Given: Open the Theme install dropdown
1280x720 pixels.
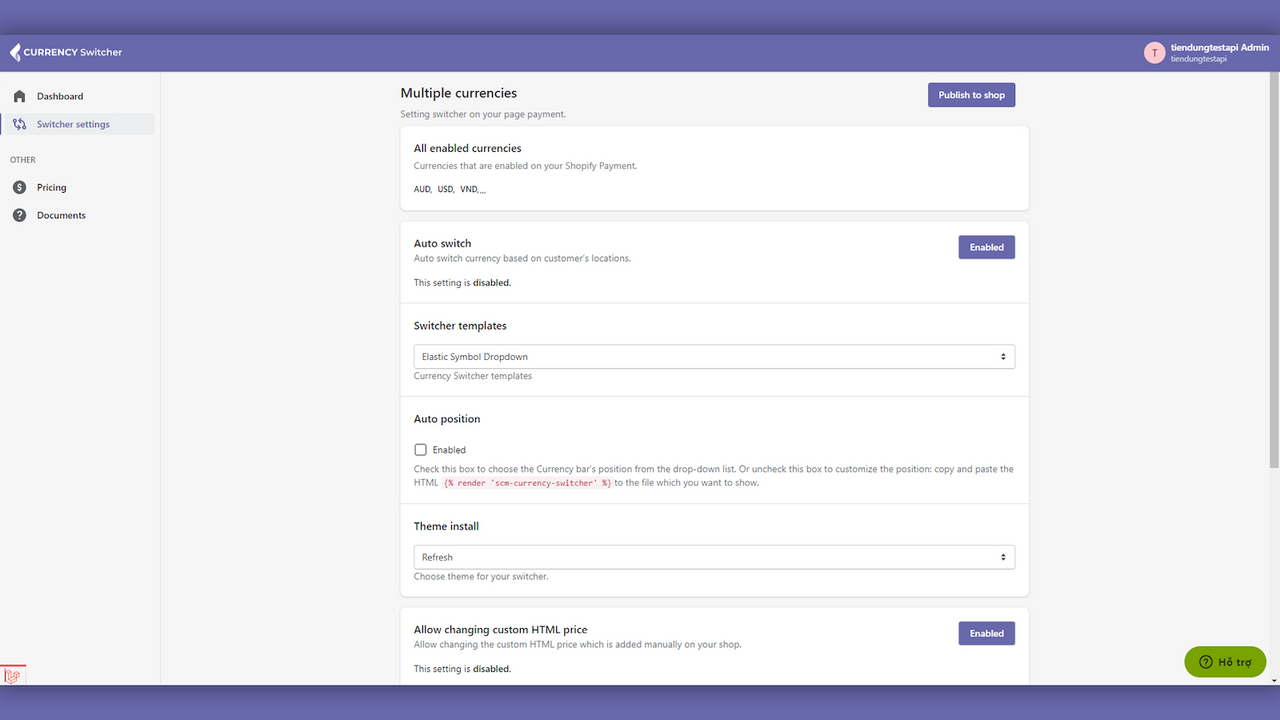Looking at the screenshot, I should coord(714,557).
